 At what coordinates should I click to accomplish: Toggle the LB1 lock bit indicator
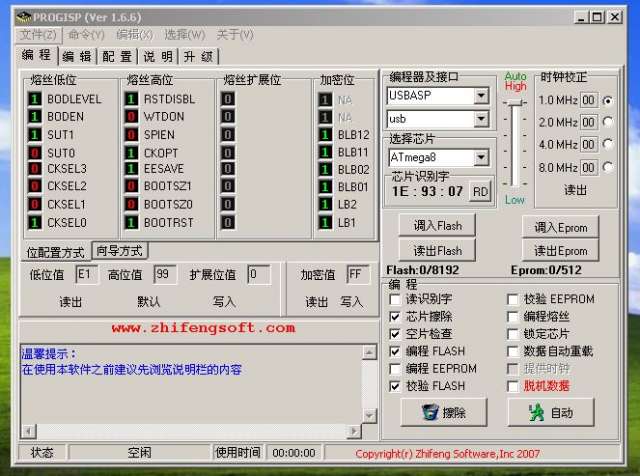tap(325, 222)
